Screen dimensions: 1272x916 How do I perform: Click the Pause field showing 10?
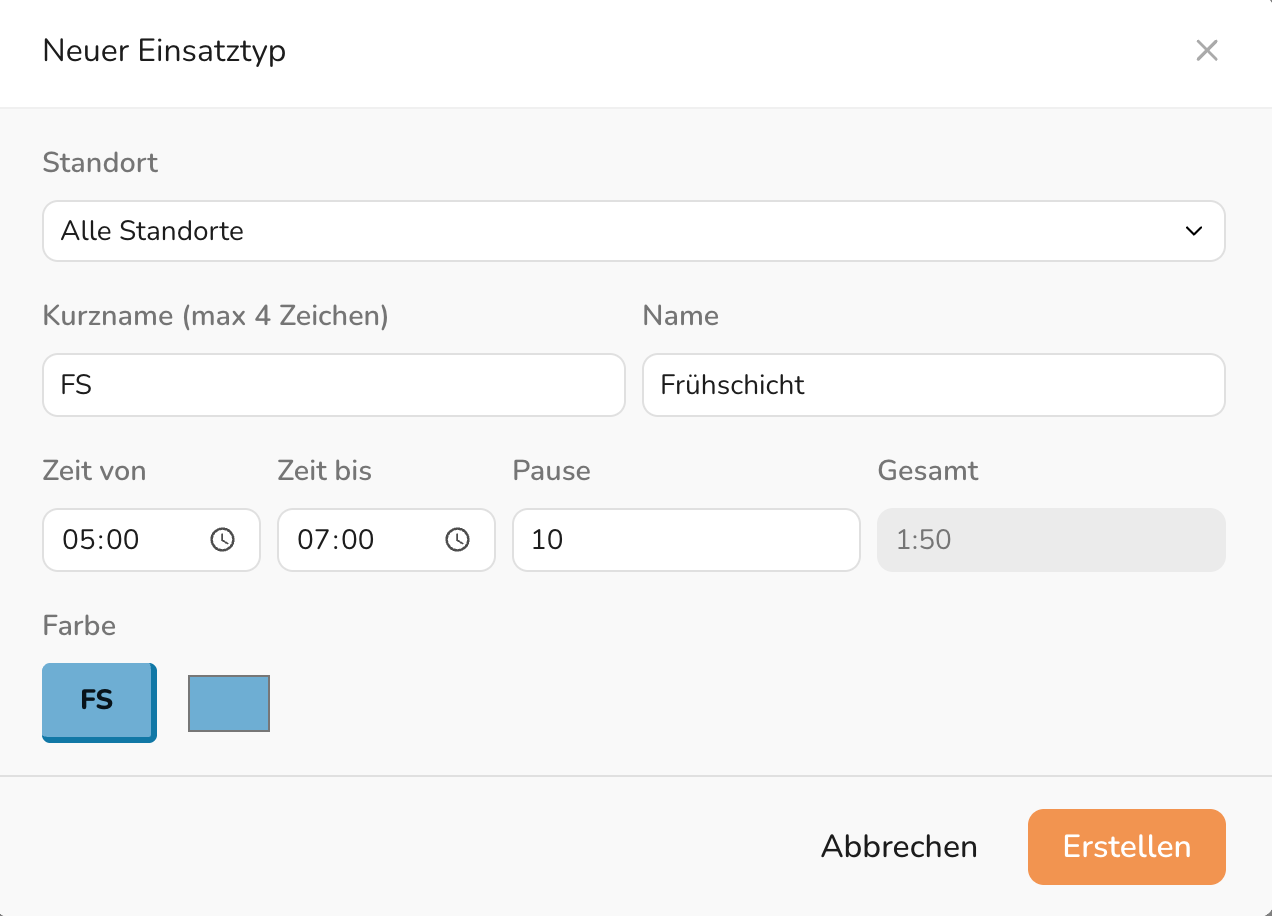(686, 540)
